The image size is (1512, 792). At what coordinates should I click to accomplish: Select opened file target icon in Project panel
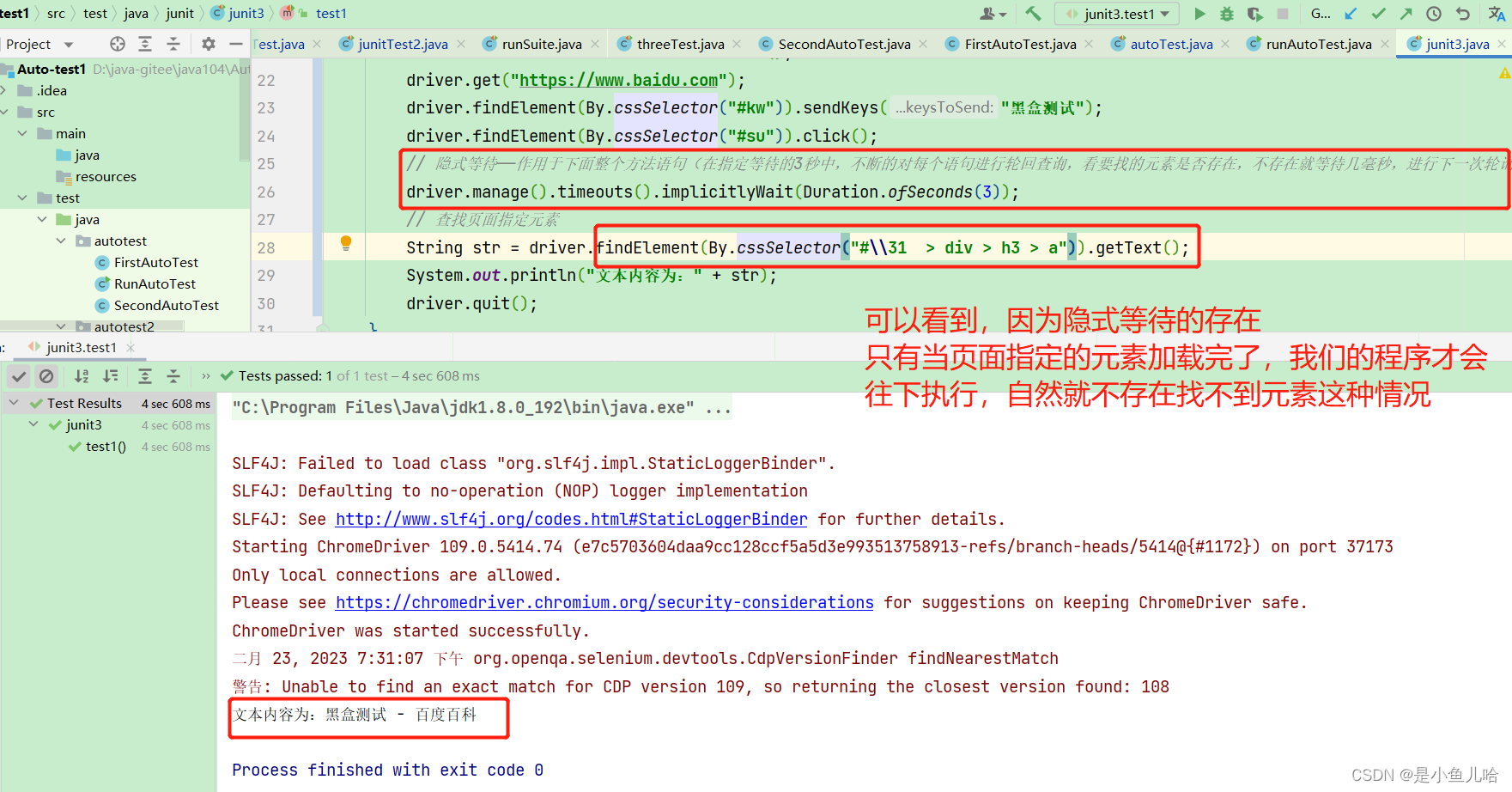click(118, 44)
